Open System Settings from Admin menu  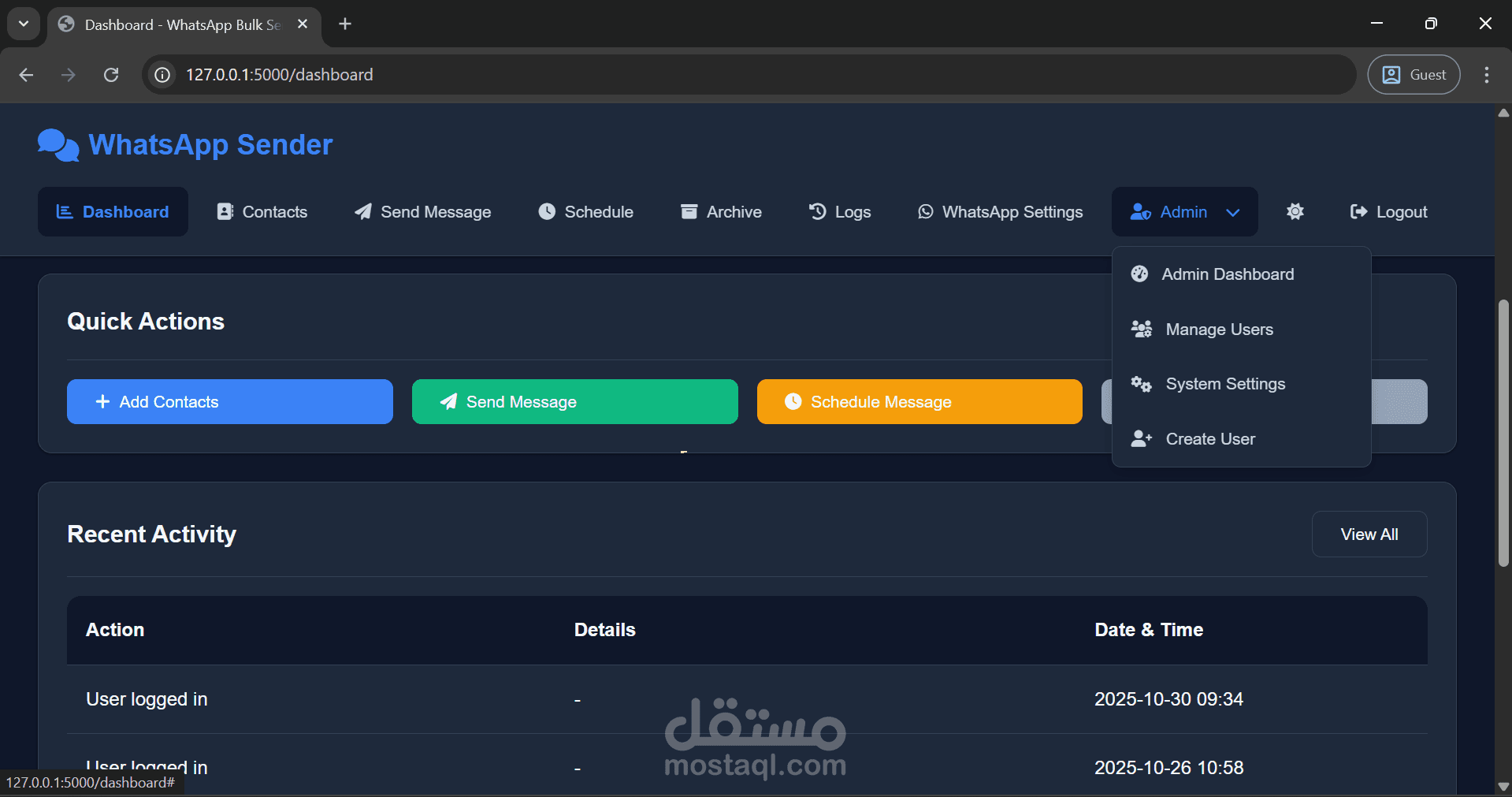coord(1242,384)
